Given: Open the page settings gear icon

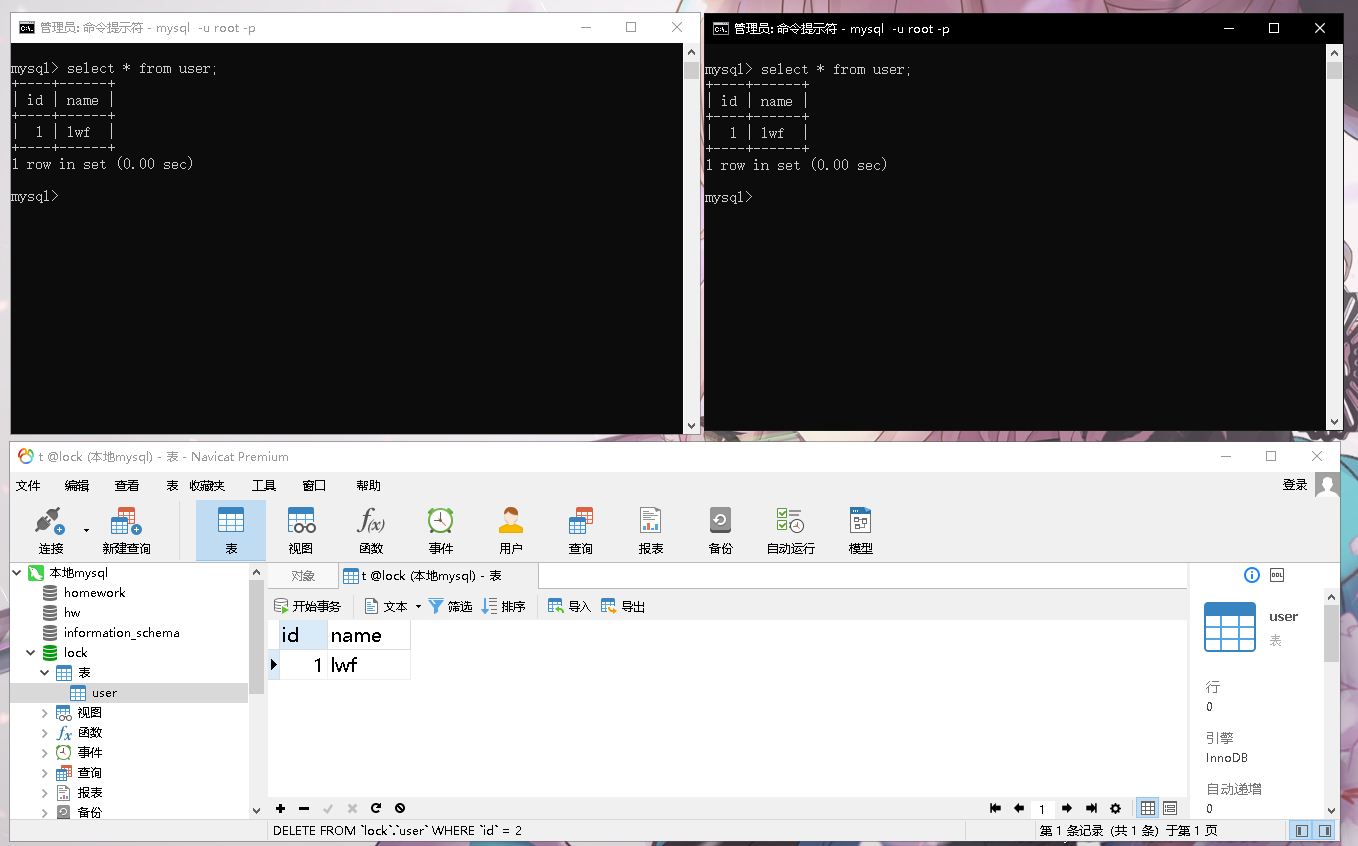Looking at the screenshot, I should [1116, 808].
